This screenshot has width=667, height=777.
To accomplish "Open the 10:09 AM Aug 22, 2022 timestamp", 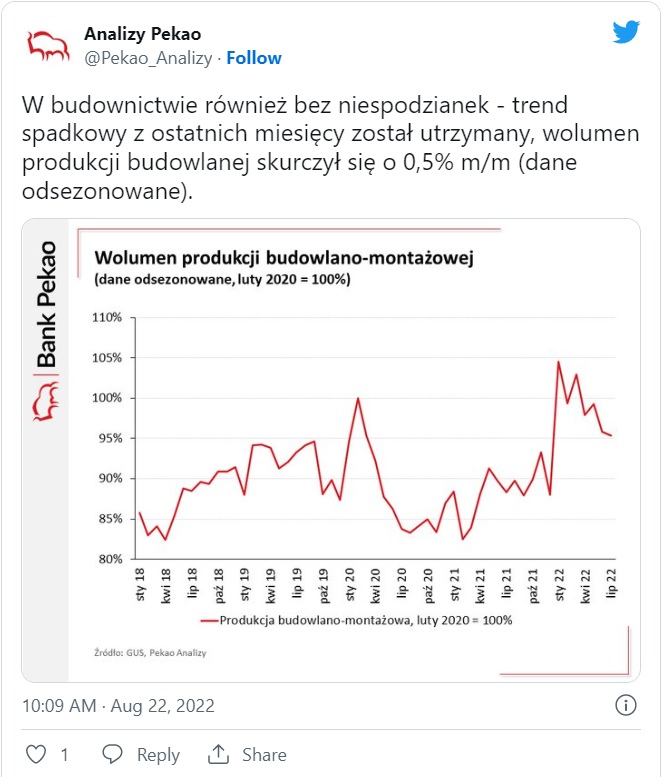I will point(118,706).
